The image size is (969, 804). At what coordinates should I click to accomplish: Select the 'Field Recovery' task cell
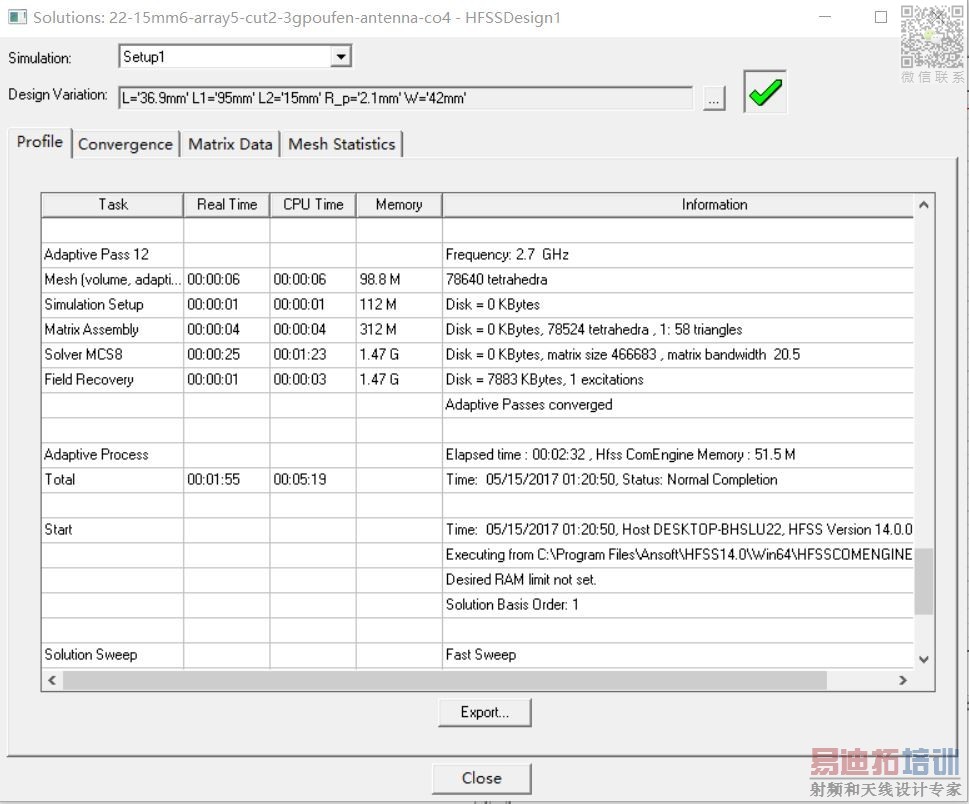pyautogui.click(x=112, y=379)
